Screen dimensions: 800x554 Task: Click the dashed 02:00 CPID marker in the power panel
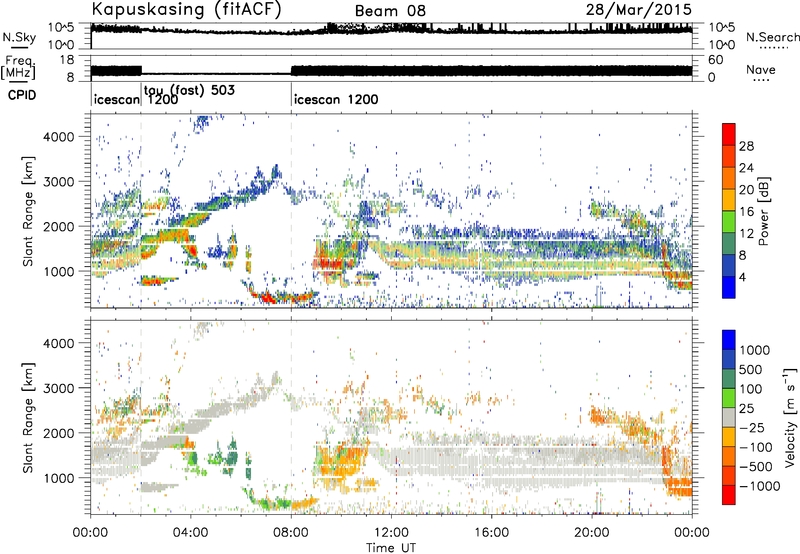(x=141, y=211)
